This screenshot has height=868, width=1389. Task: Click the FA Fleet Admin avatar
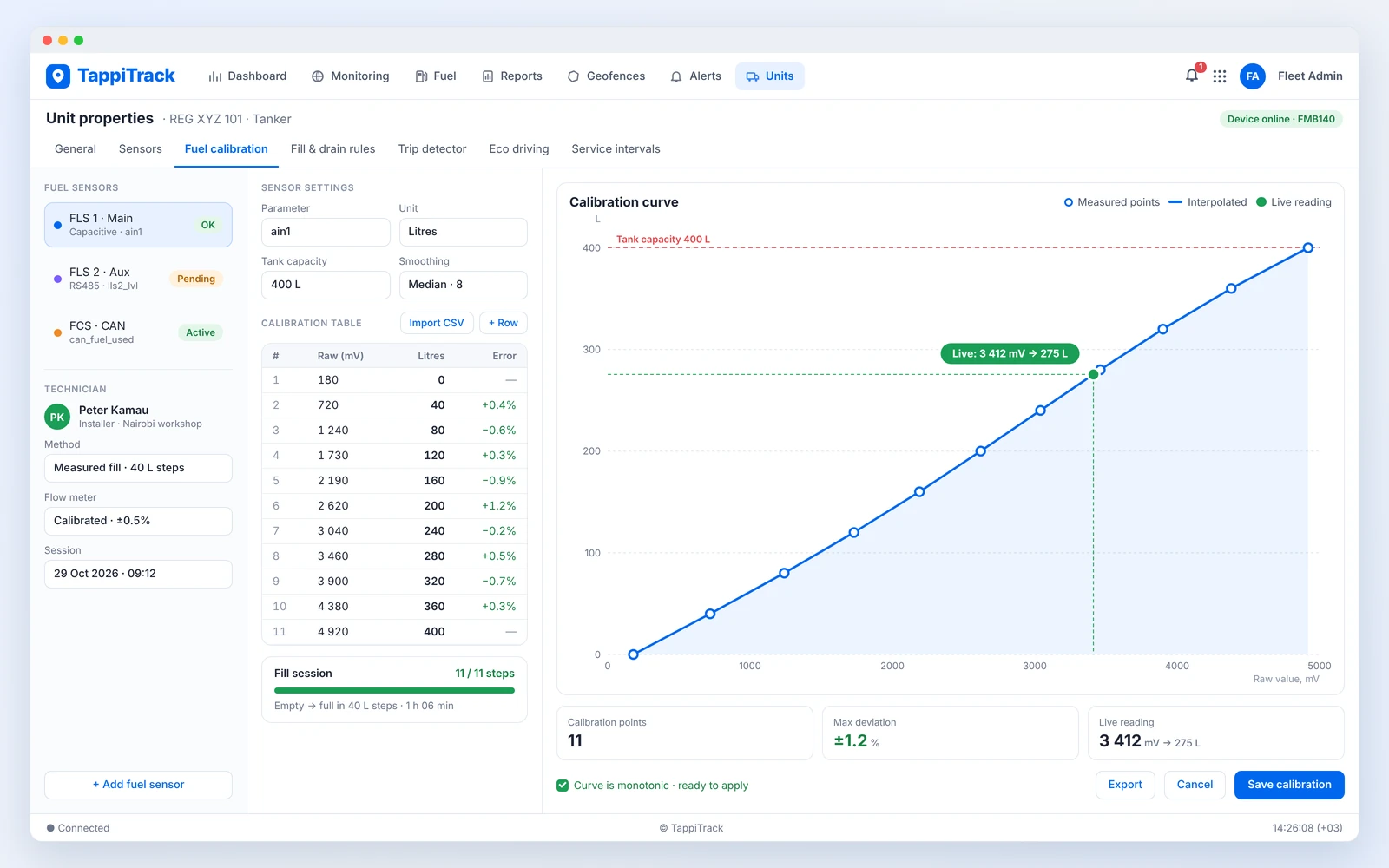(x=1253, y=76)
